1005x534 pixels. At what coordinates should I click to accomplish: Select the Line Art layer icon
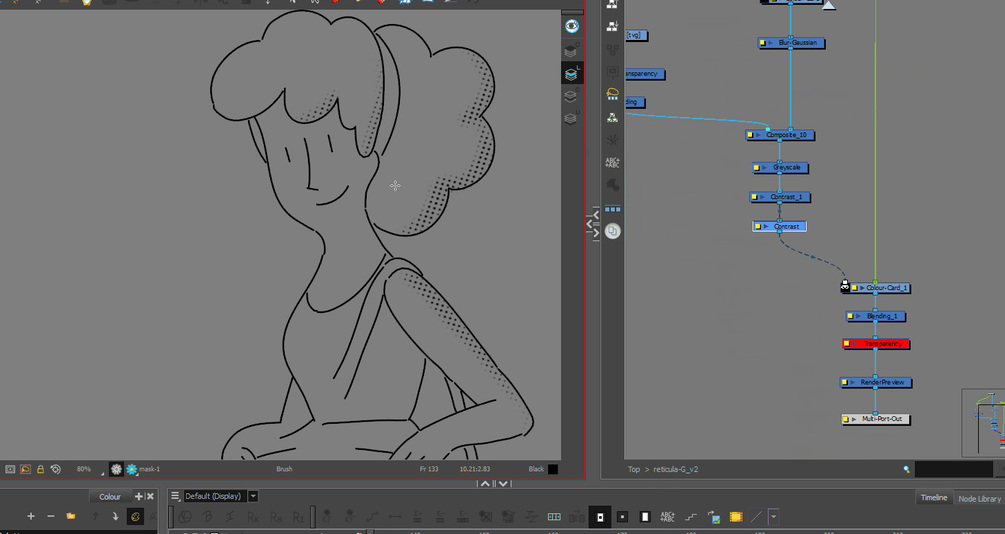[571, 74]
